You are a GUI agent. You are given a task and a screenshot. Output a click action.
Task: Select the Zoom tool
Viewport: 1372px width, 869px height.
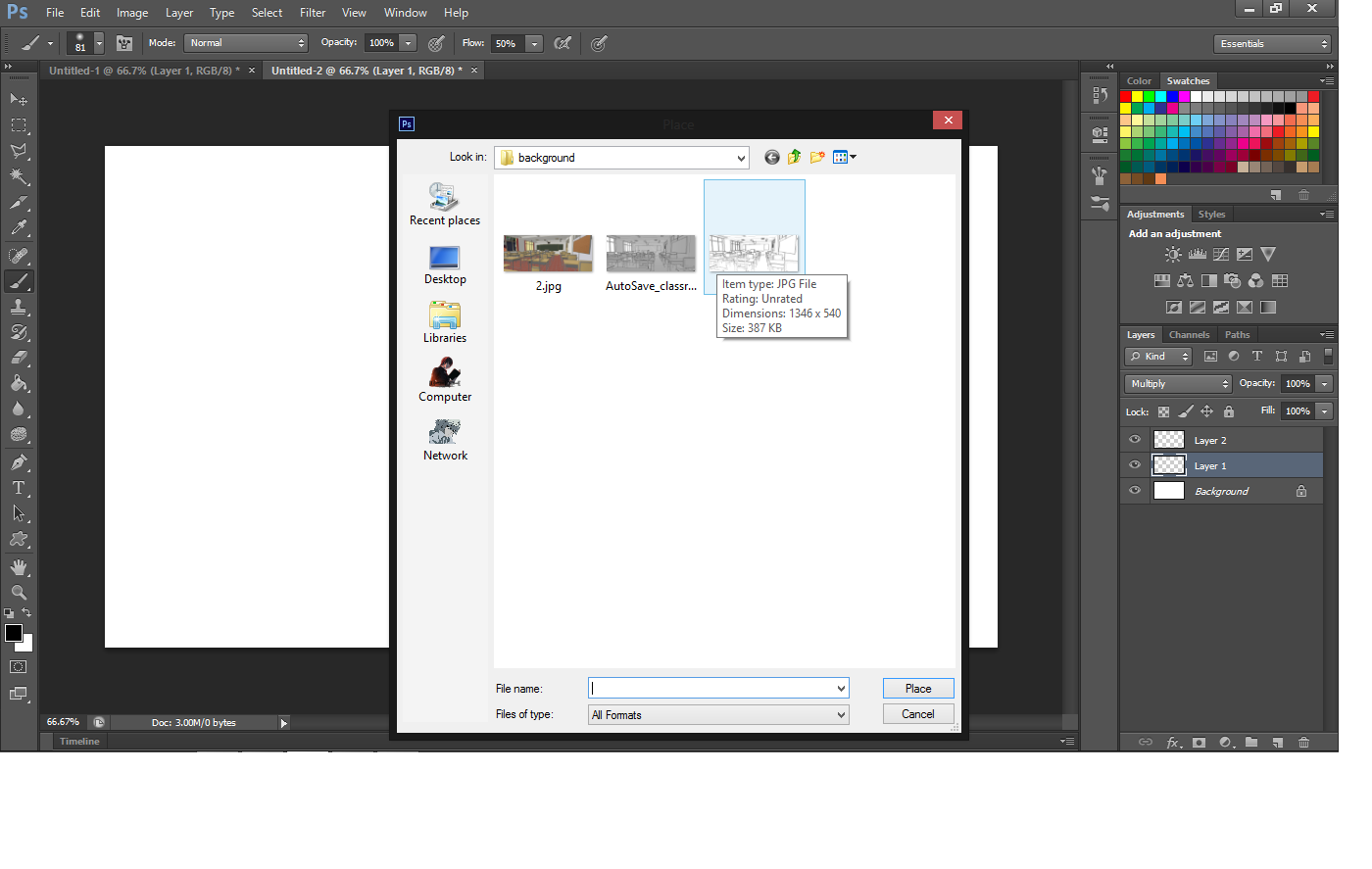(18, 593)
